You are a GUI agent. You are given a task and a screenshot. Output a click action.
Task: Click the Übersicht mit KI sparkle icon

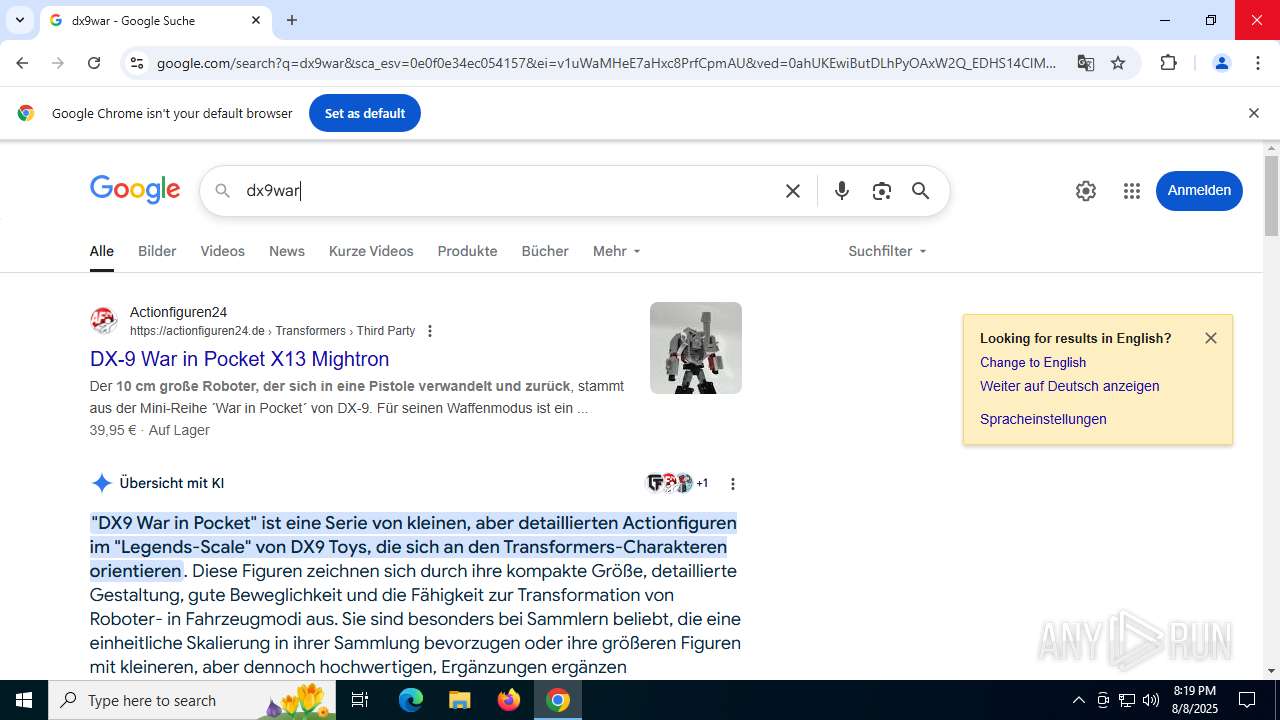pyautogui.click(x=101, y=483)
